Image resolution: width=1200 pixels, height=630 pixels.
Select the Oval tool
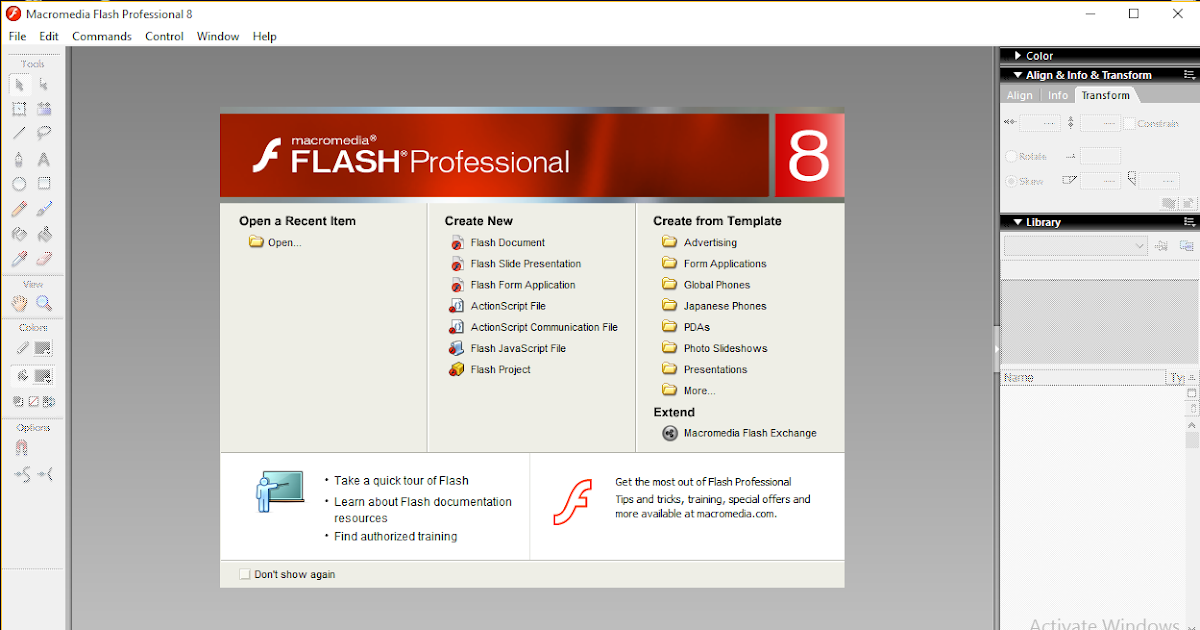click(x=19, y=184)
